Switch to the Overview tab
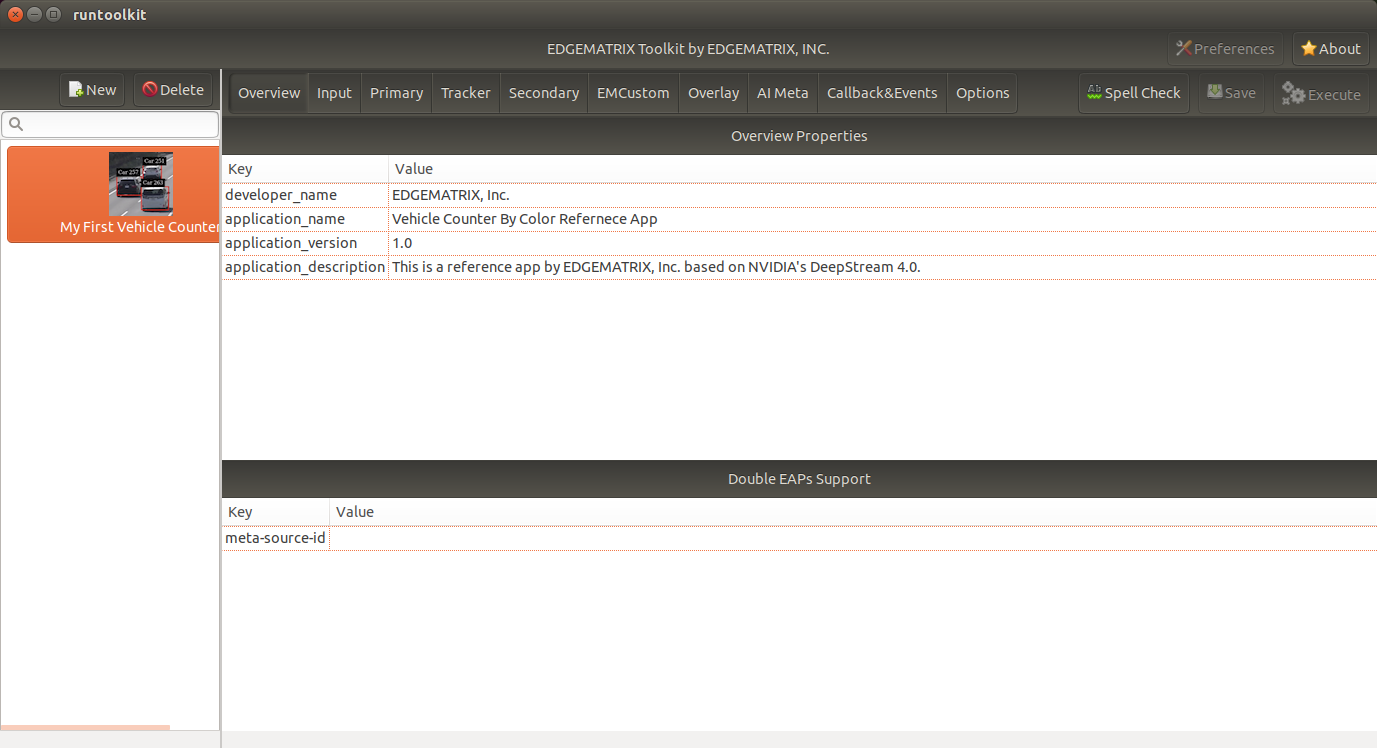1377x748 pixels. point(269,93)
